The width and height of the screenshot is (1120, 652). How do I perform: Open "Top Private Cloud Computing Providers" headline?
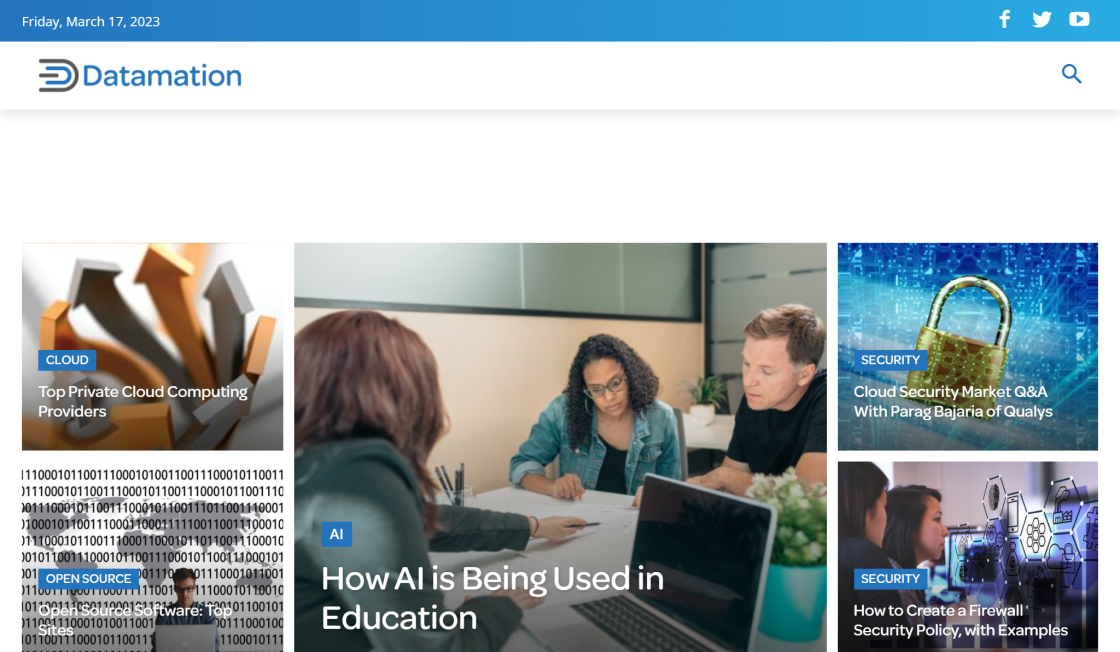(x=143, y=401)
